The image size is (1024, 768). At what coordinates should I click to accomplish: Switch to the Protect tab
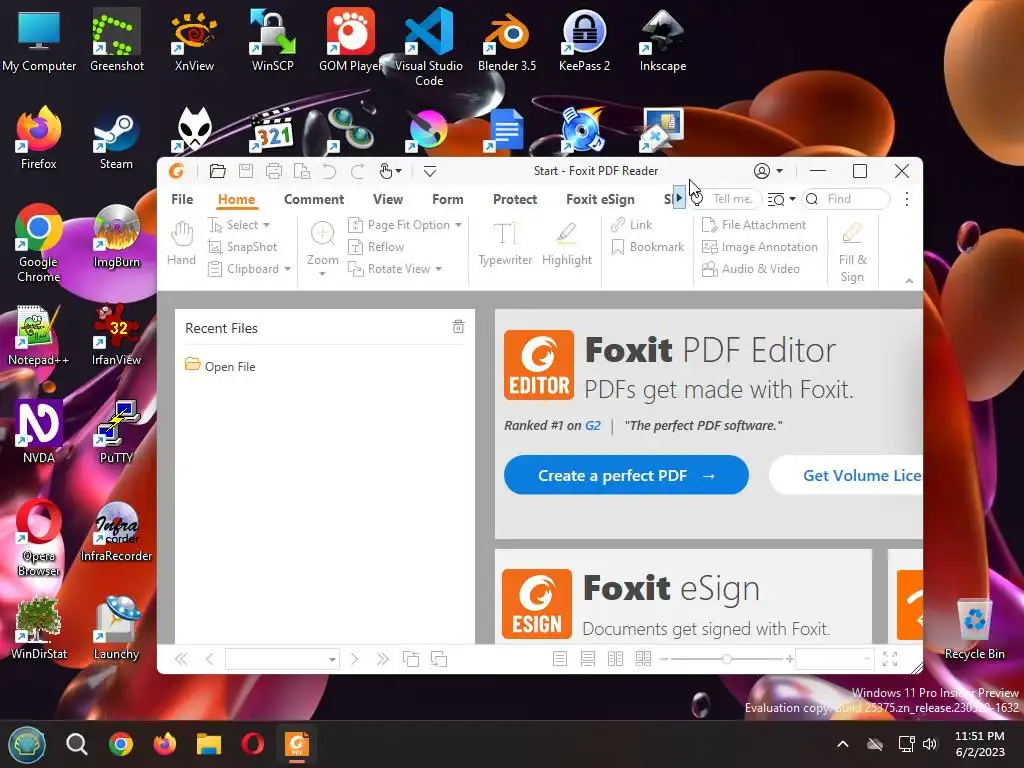pos(515,199)
